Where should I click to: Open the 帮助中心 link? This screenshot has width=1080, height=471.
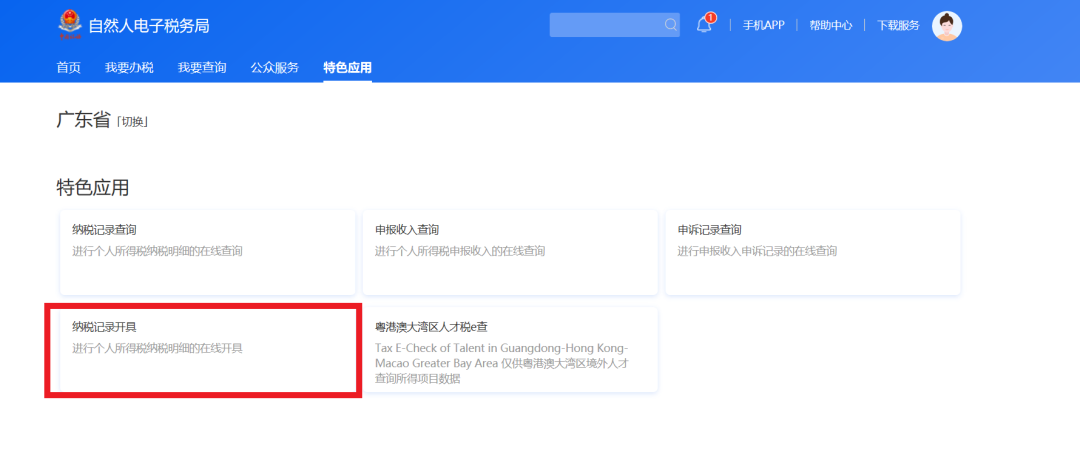coord(831,25)
